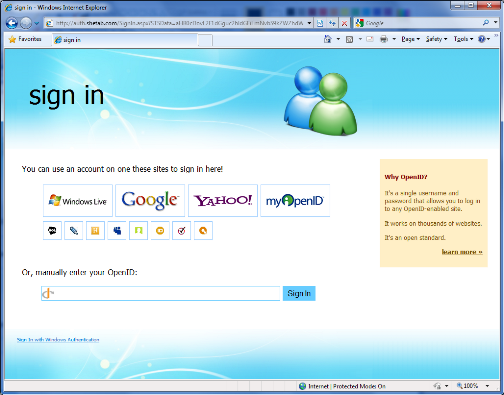
Task: Click the orange swirl provider icon
Action: click(x=203, y=230)
